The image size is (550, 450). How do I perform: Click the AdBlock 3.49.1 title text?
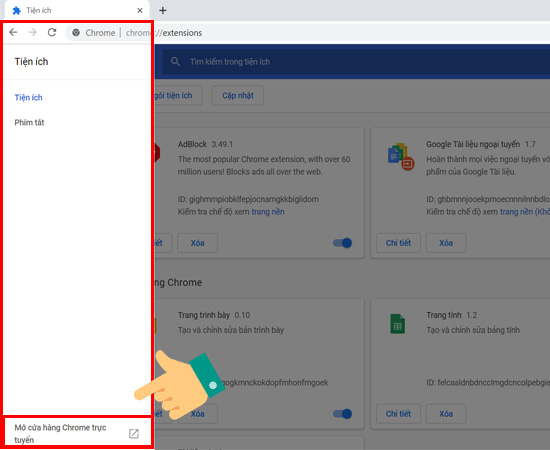[x=205, y=144]
